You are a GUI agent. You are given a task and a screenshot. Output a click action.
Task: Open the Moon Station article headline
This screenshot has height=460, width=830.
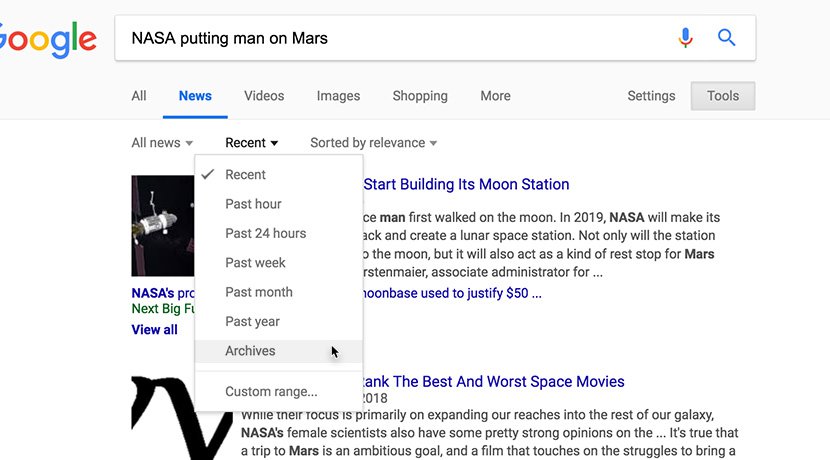(x=466, y=184)
